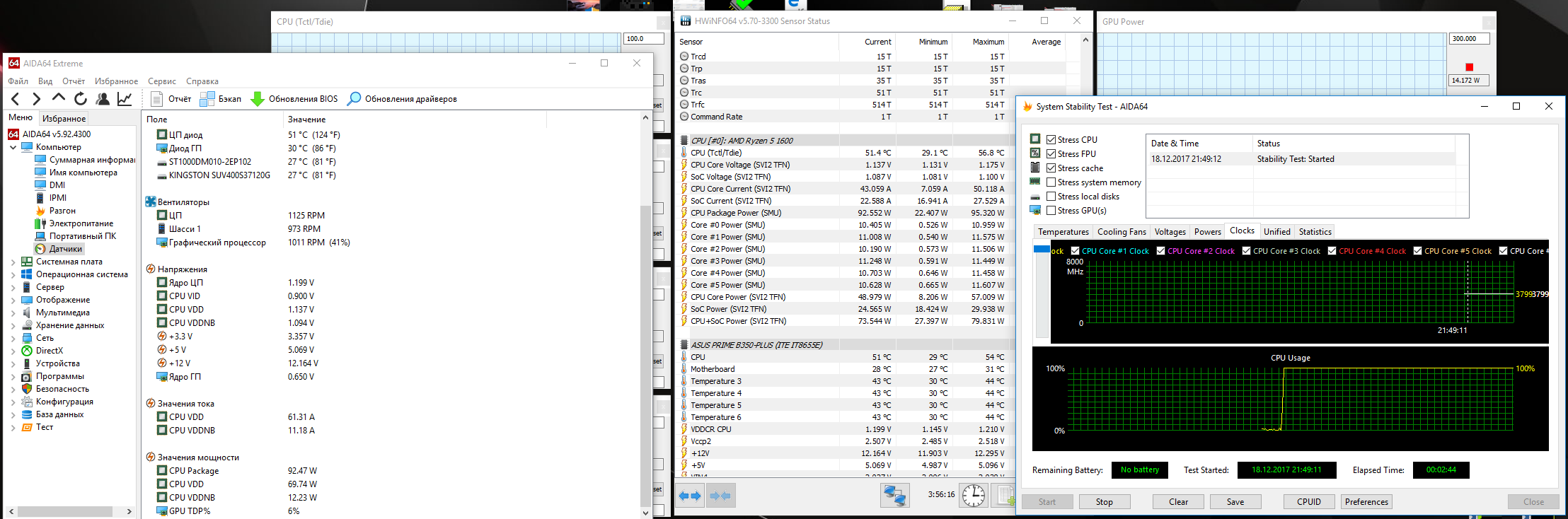Image resolution: width=1568 pixels, height=519 pixels.
Task: Expand the Отображение tree node
Action: (13, 300)
